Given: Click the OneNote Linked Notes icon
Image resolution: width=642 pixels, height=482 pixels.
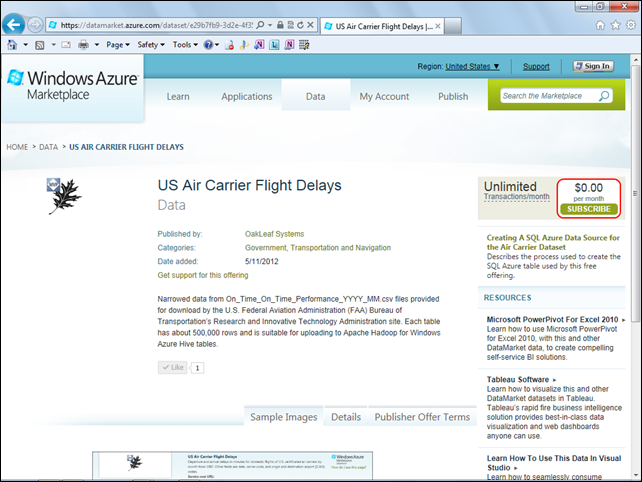Looking at the screenshot, I should click(289, 45).
